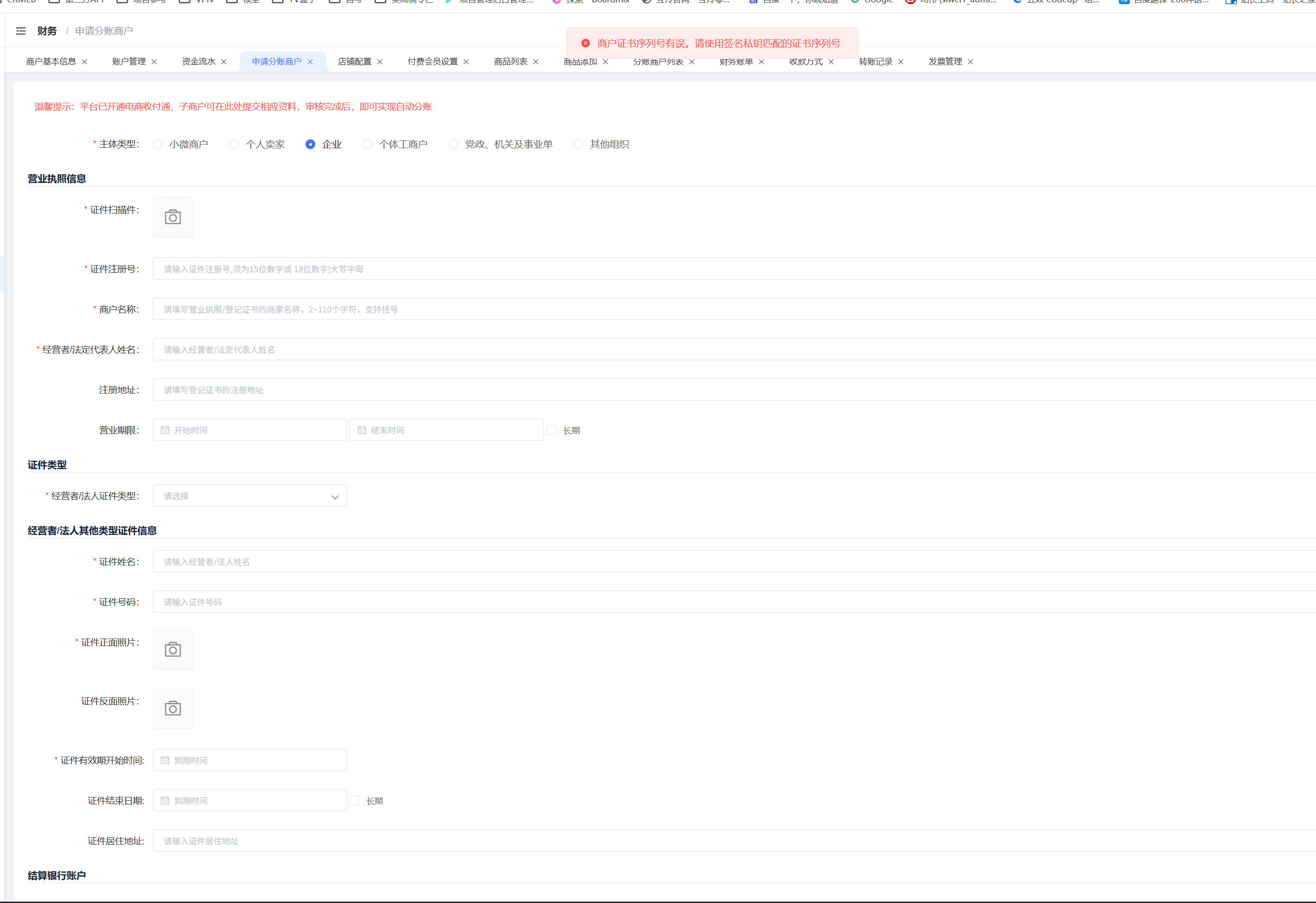
Task: Close the 申请分账商户 tab with its X
Action: [x=310, y=62]
